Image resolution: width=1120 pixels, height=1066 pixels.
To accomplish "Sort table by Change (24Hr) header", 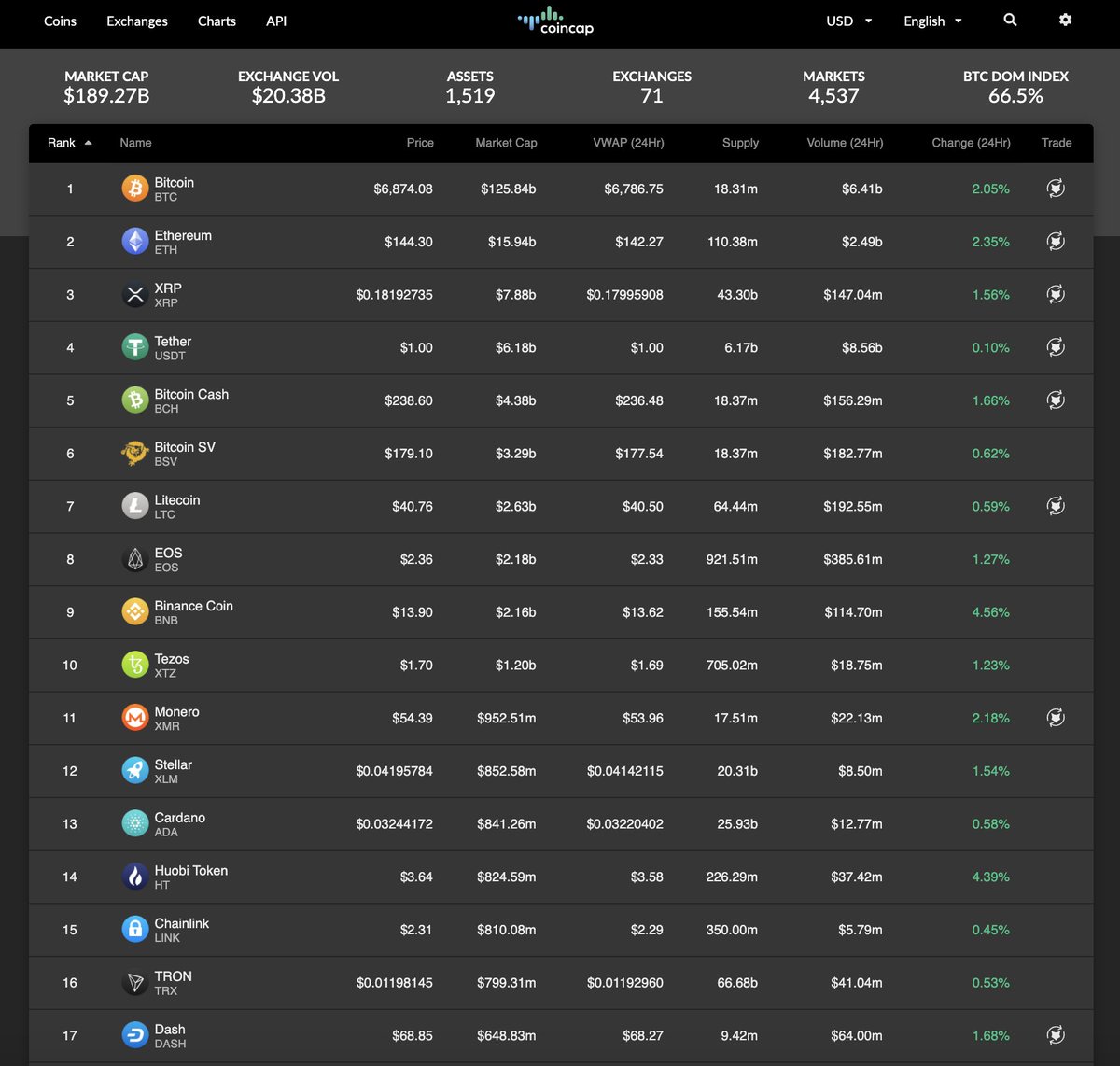I will (x=971, y=143).
